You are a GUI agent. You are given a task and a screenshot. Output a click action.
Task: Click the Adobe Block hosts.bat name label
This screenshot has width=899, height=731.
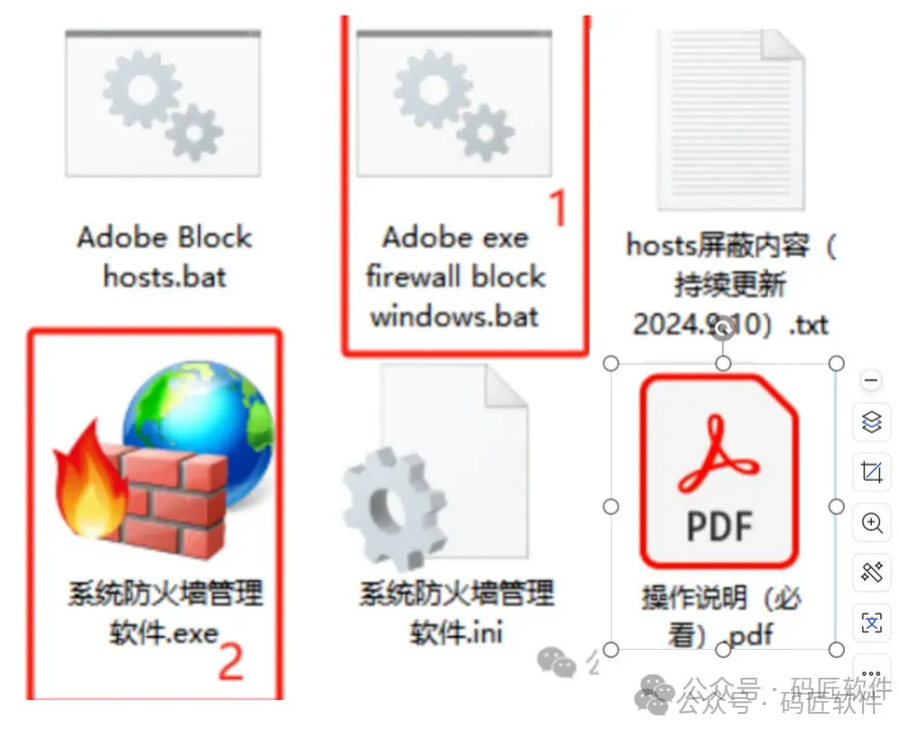tap(165, 257)
